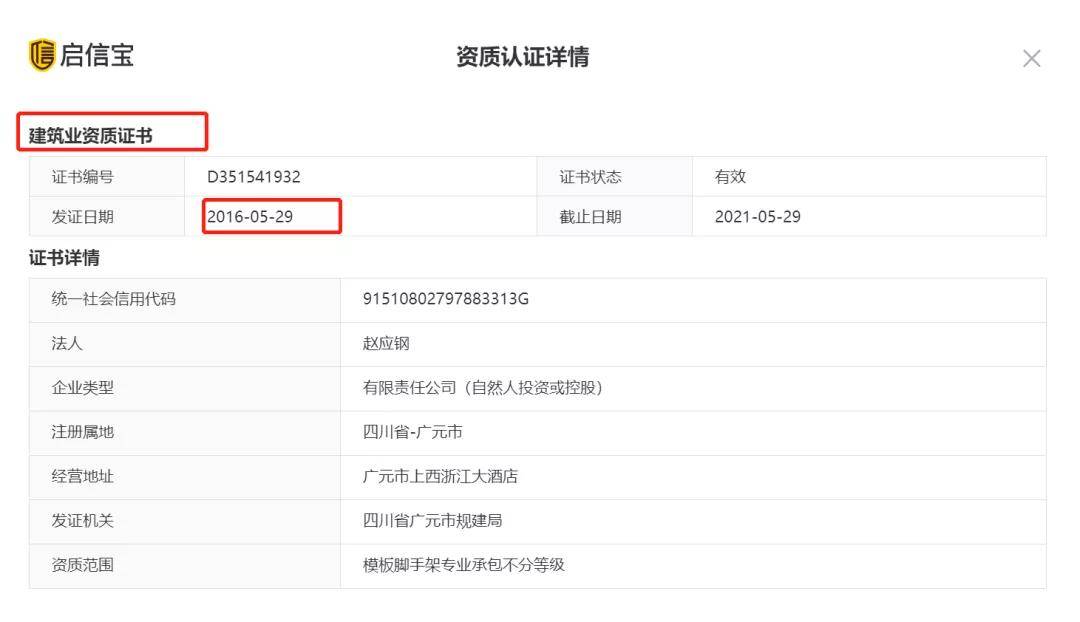This screenshot has width=1080, height=622.
Task: Open legal representative 赵应钢
Action: (386, 343)
